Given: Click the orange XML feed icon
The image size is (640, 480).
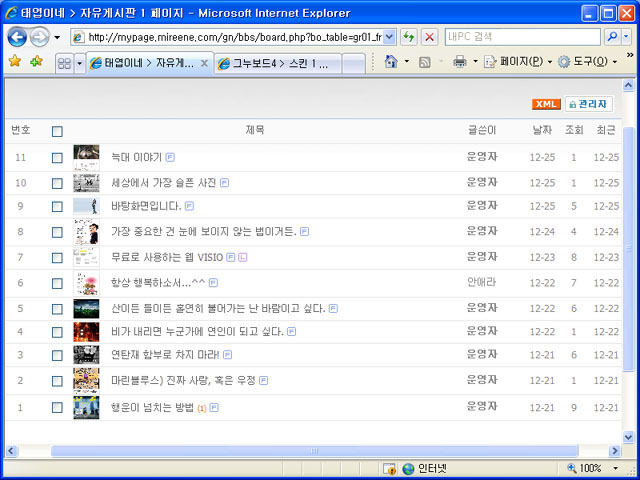Looking at the screenshot, I should coord(546,104).
